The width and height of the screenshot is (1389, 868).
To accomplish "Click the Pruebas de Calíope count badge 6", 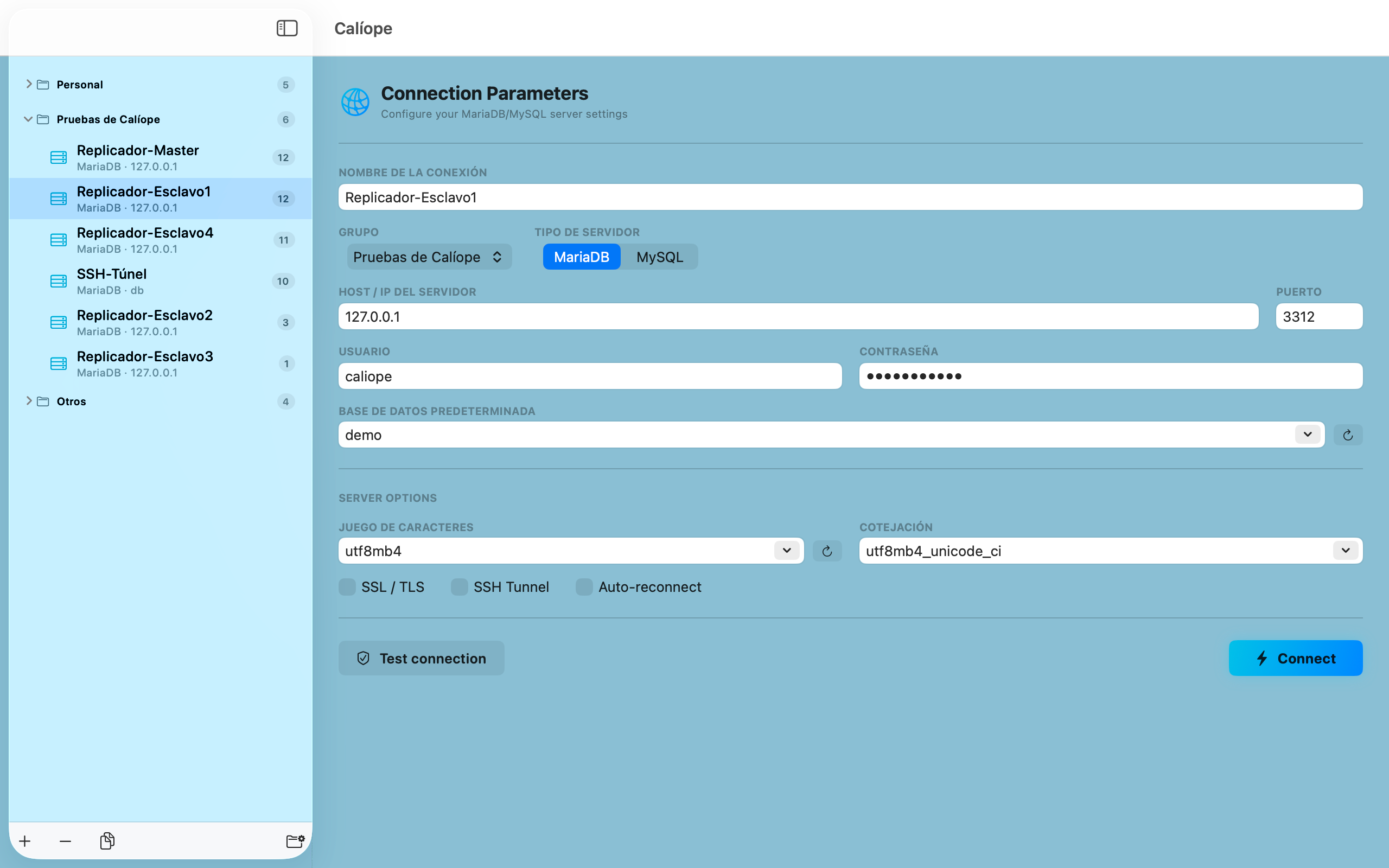I will click(286, 119).
